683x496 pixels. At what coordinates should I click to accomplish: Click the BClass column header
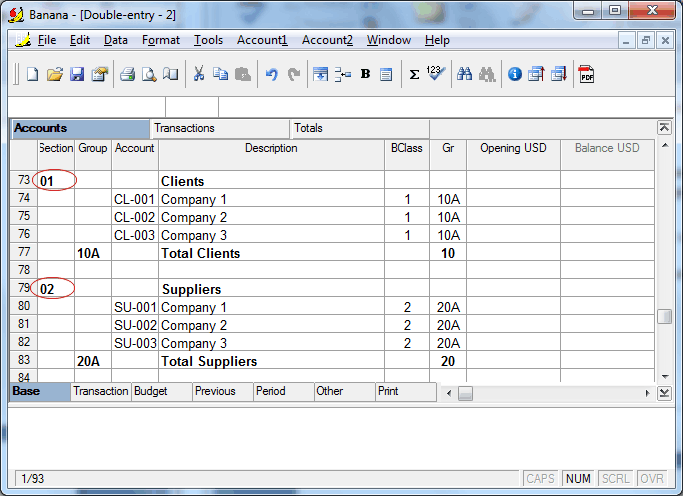[407, 154]
